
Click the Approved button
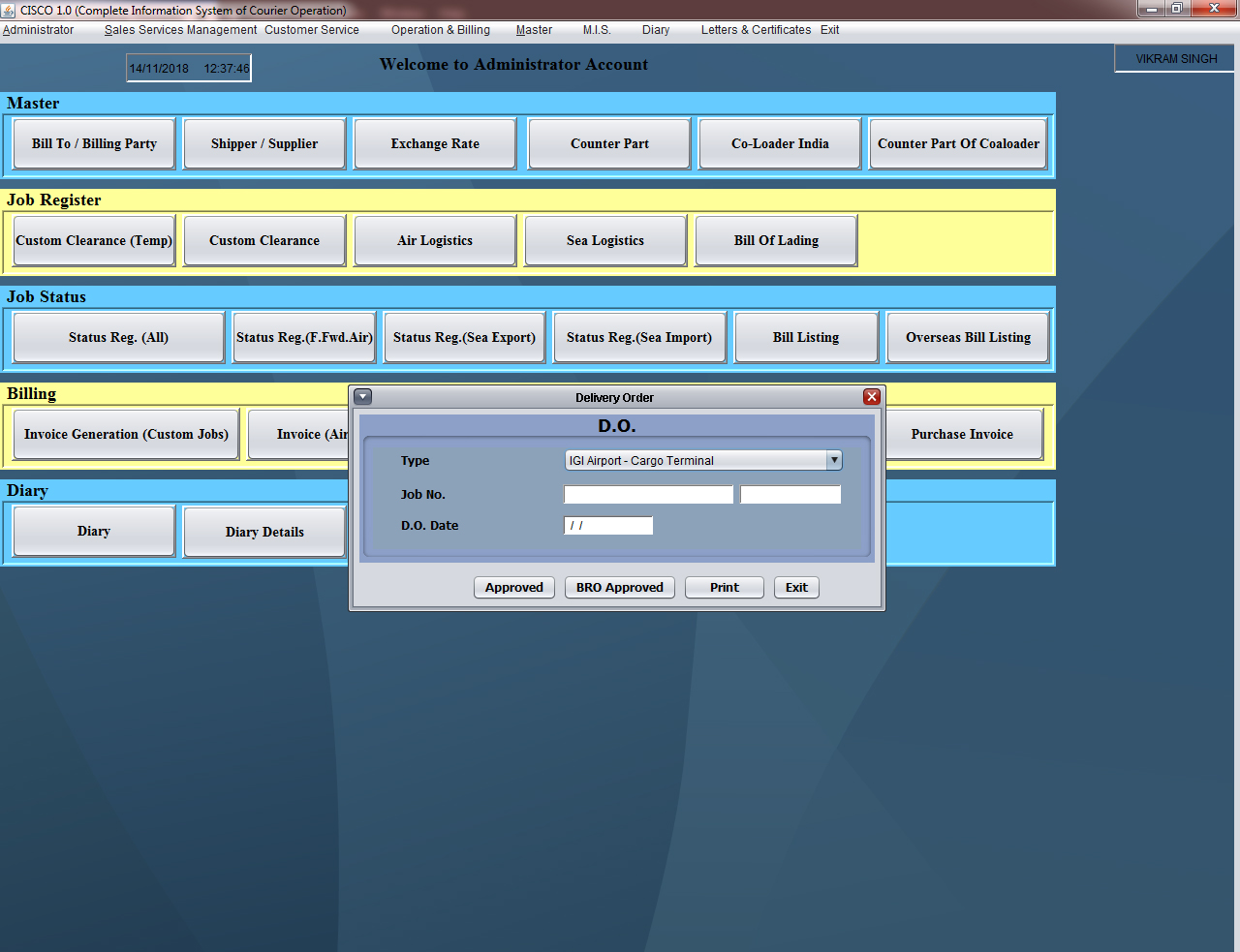(514, 587)
